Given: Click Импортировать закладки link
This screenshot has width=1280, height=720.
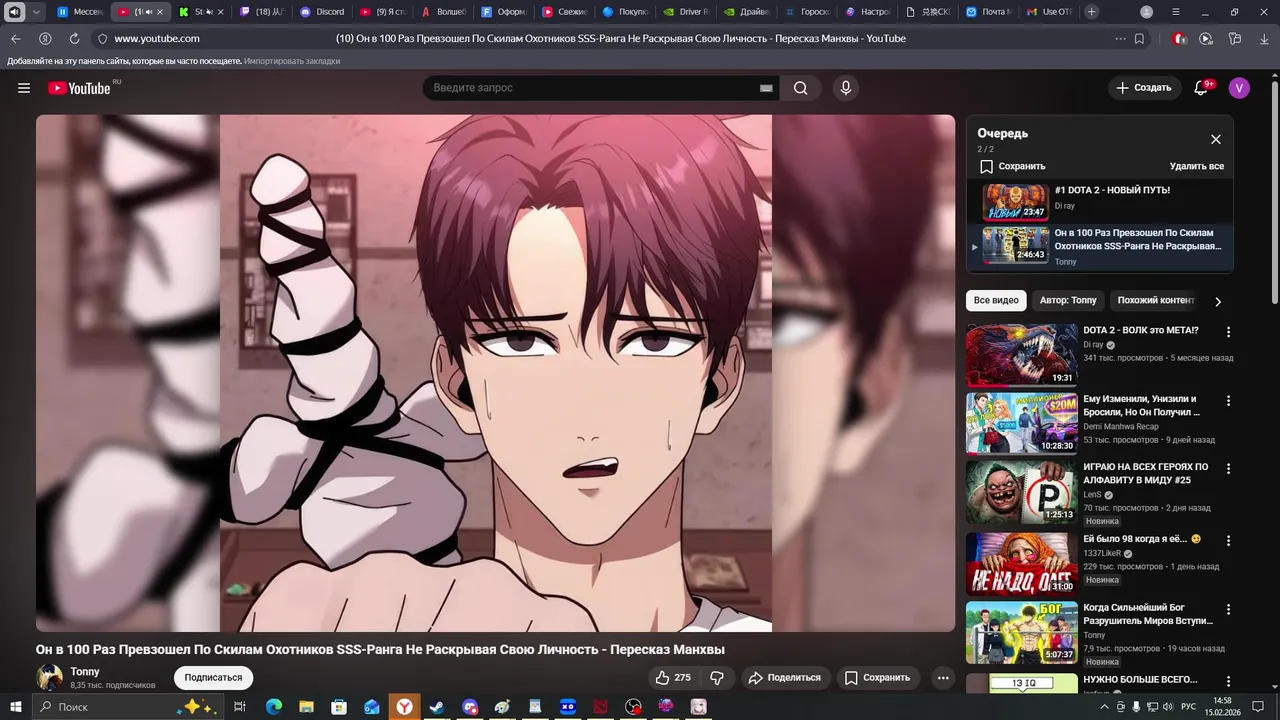Looking at the screenshot, I should click(x=292, y=61).
